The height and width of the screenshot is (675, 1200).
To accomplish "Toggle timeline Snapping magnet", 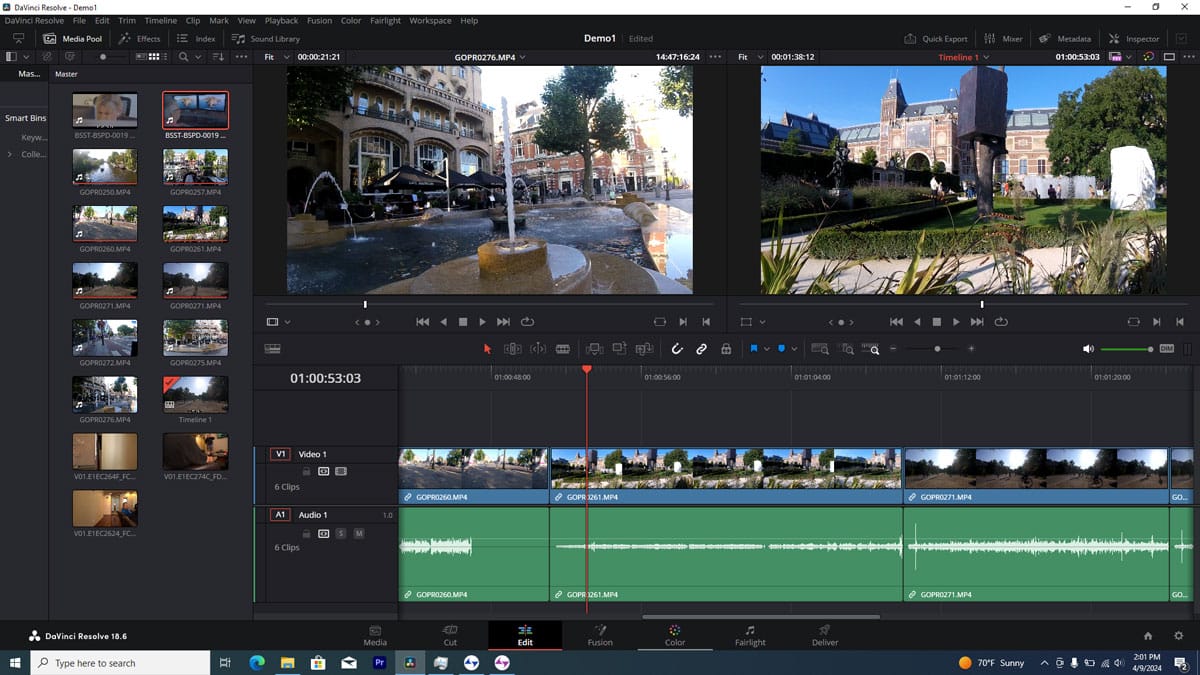I will click(x=676, y=349).
